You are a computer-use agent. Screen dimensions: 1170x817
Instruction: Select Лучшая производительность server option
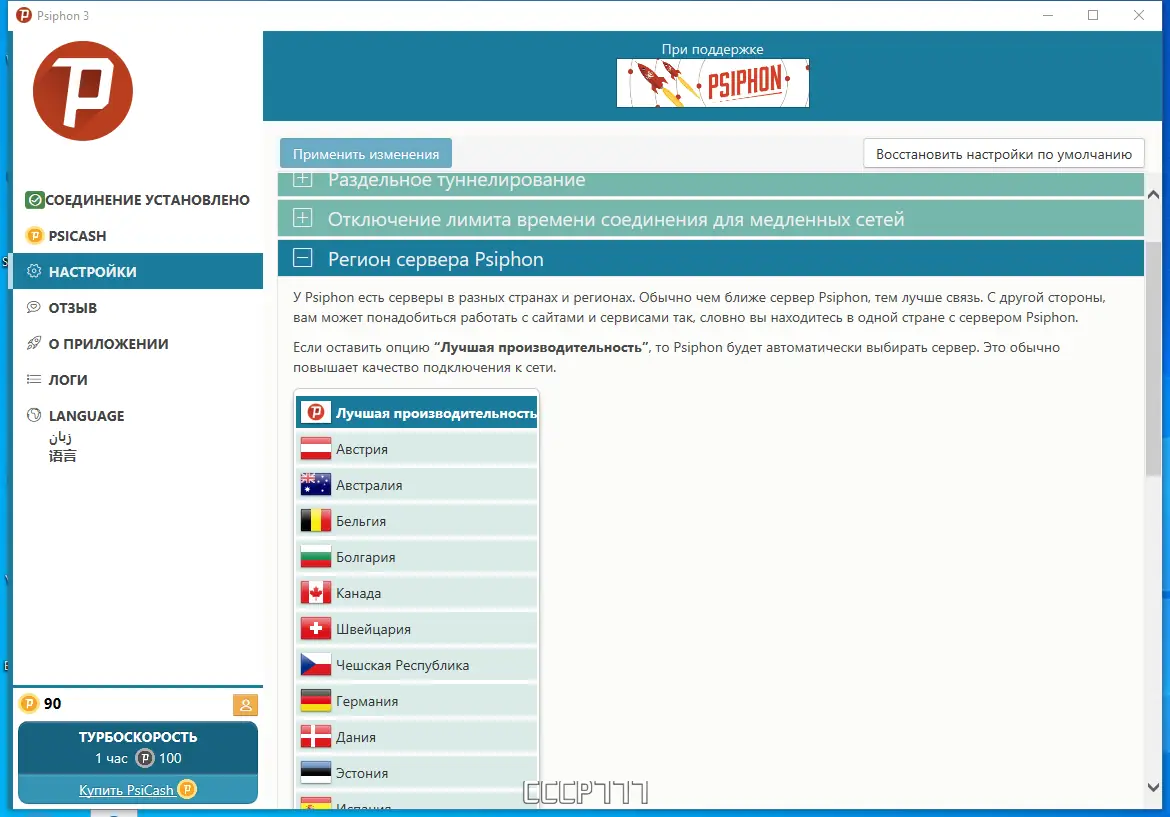(417, 413)
